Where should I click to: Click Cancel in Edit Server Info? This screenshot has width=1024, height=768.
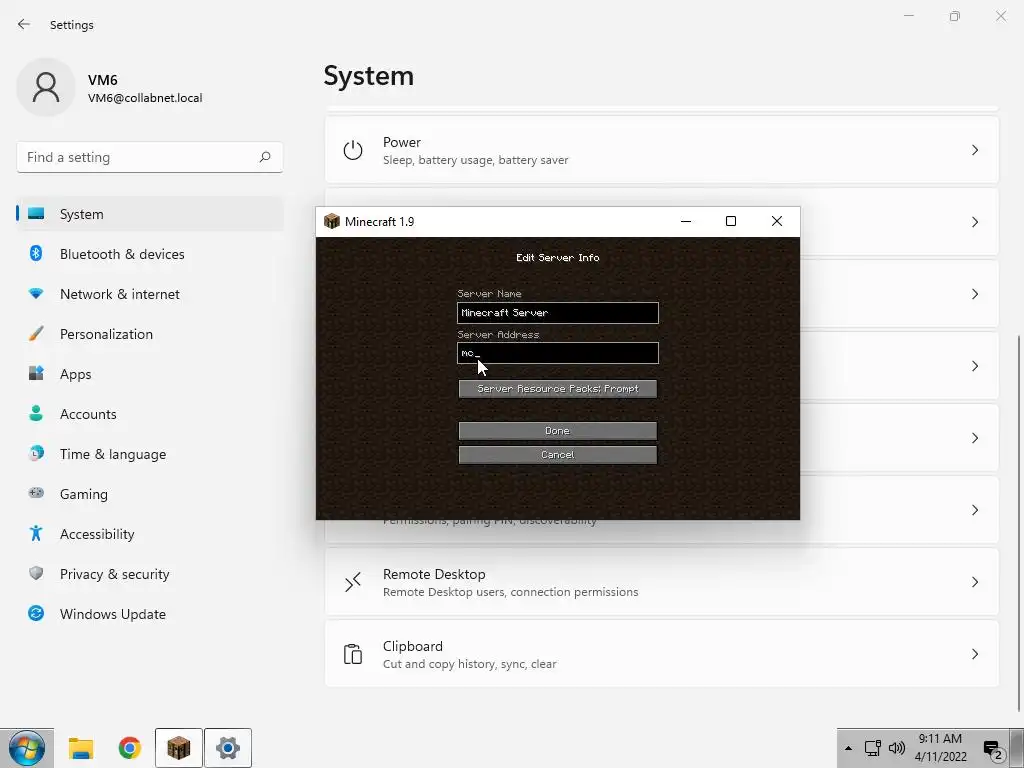click(558, 455)
